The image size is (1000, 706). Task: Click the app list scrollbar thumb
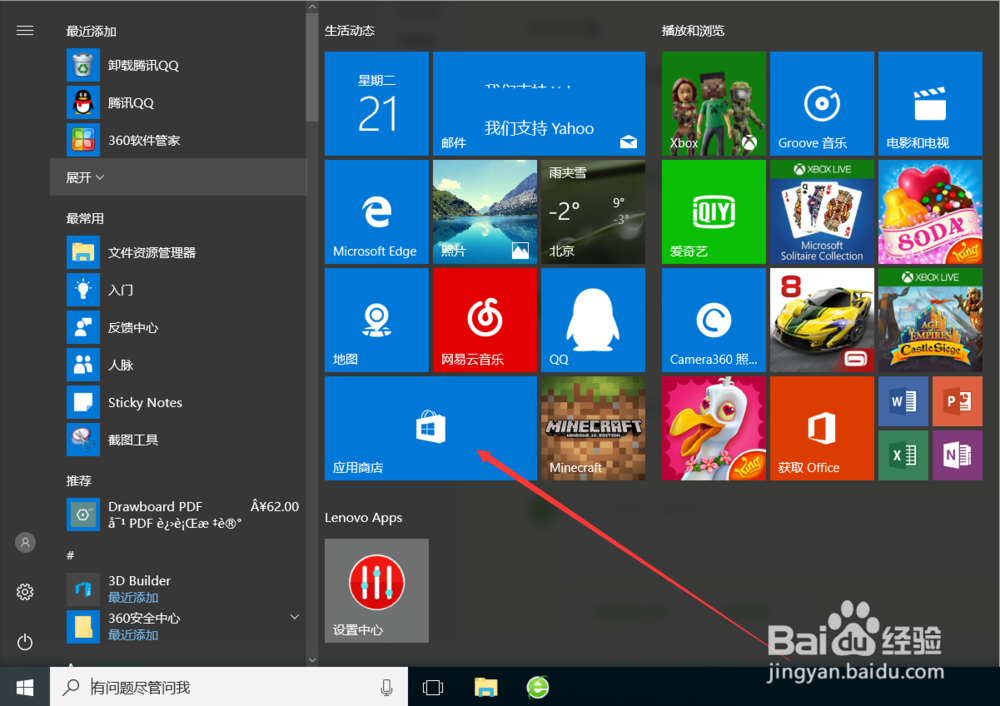(x=312, y=67)
